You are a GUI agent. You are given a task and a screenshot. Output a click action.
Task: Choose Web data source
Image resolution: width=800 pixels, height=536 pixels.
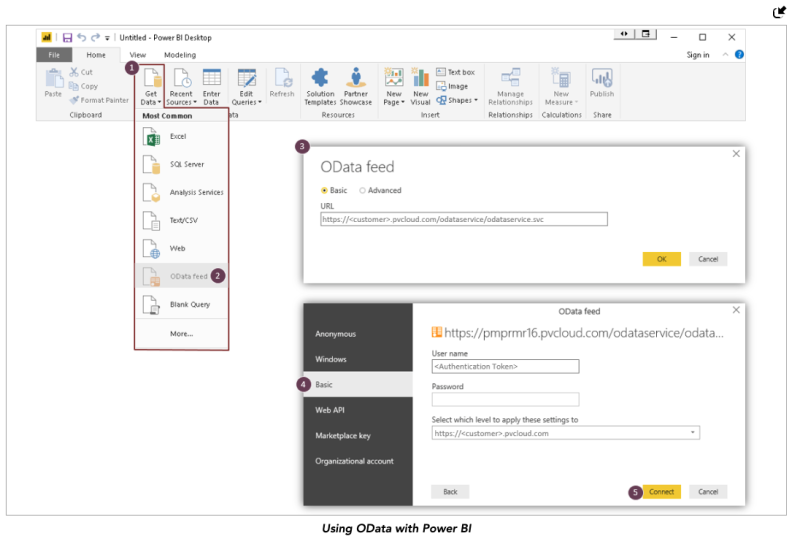[182, 248]
